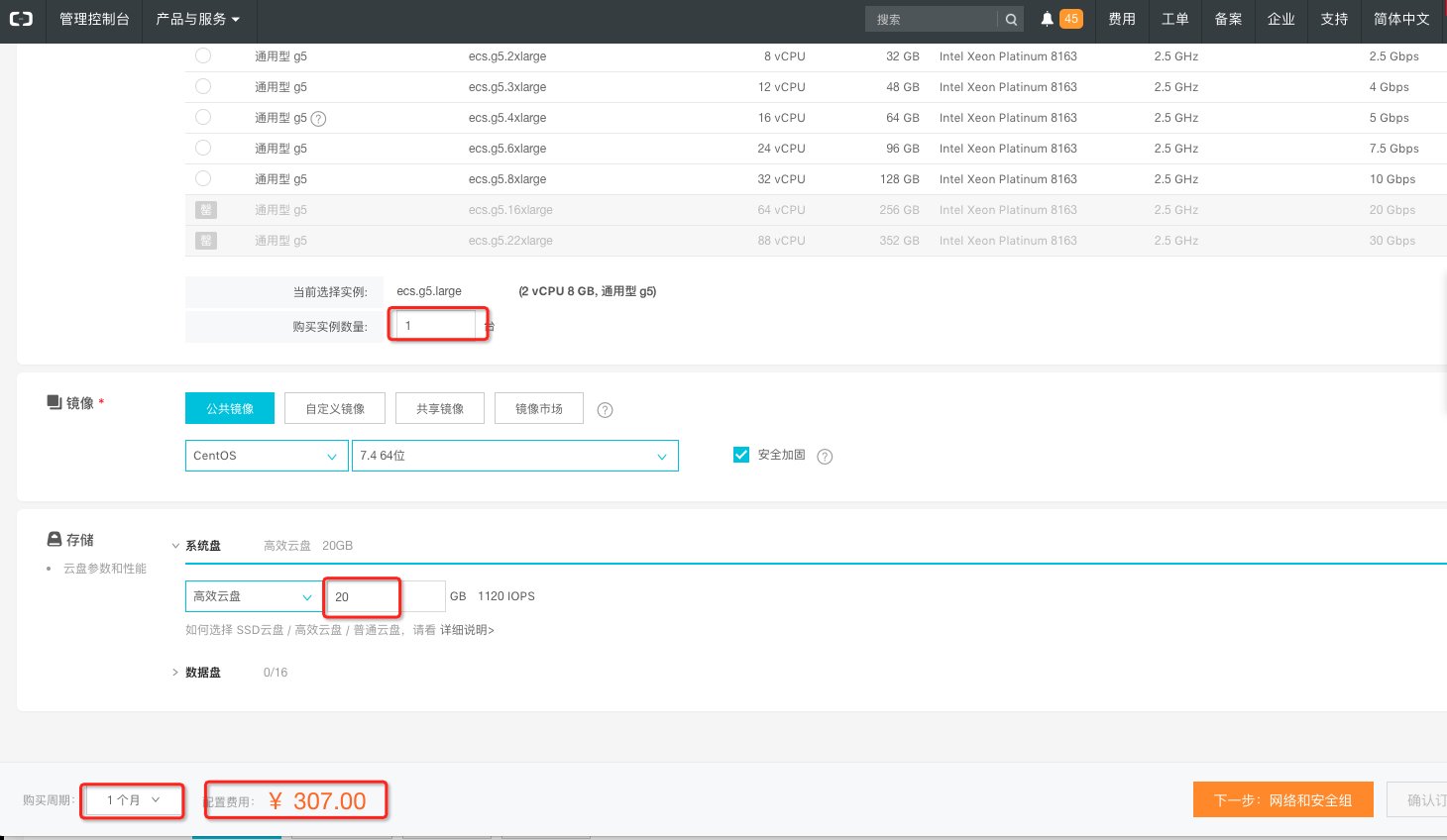Open the 1个月 purchase period dropdown
Viewport: 1447px width, 840px height.
pos(134,800)
